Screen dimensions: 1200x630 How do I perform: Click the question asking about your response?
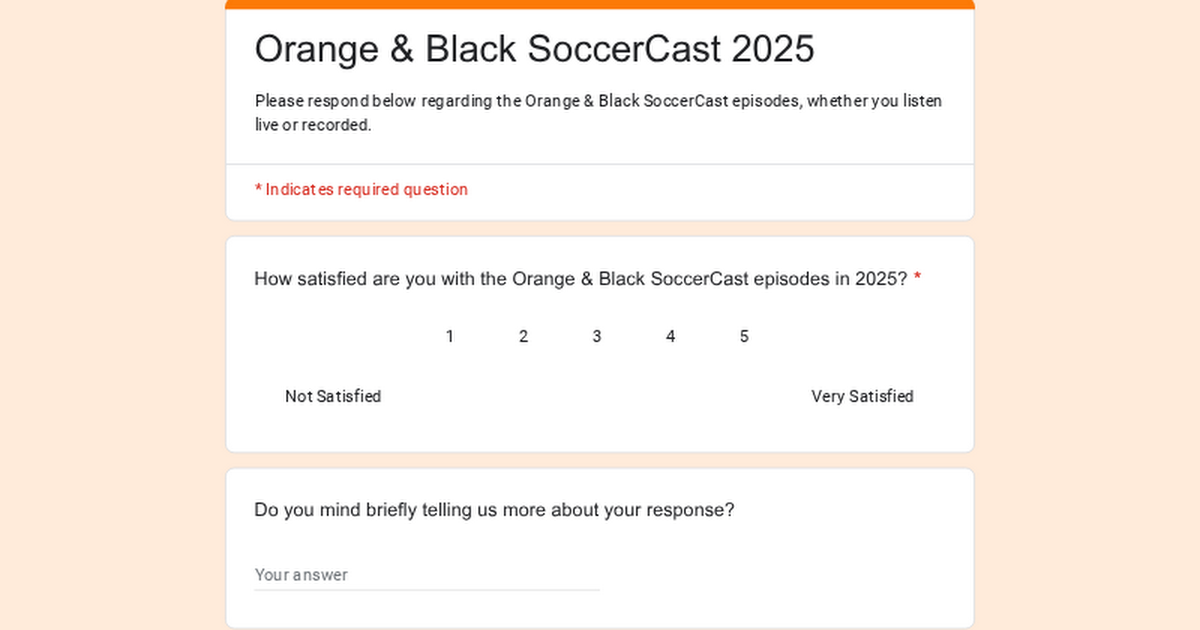pos(493,510)
